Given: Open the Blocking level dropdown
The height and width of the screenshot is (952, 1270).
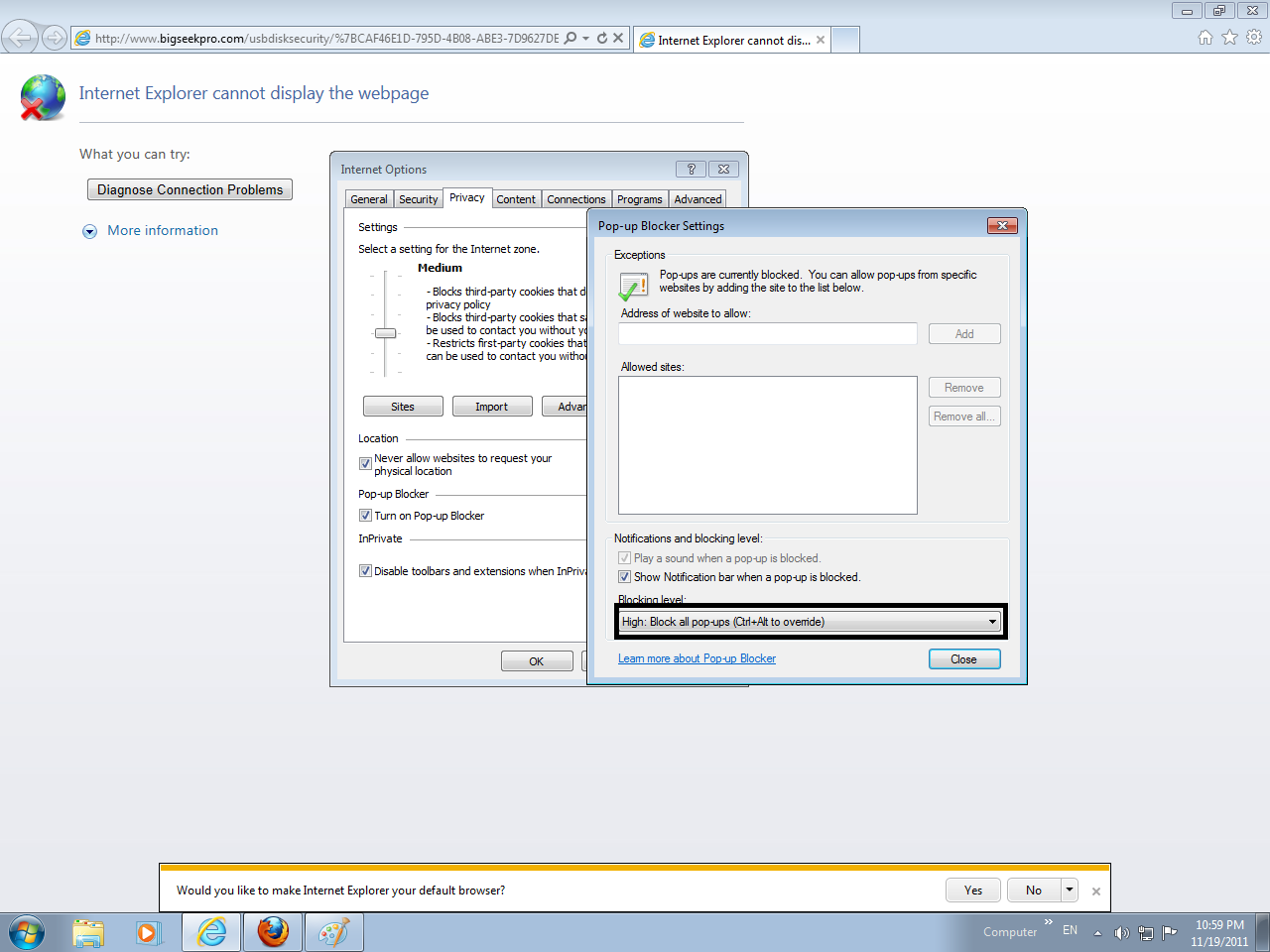Looking at the screenshot, I should point(810,622).
